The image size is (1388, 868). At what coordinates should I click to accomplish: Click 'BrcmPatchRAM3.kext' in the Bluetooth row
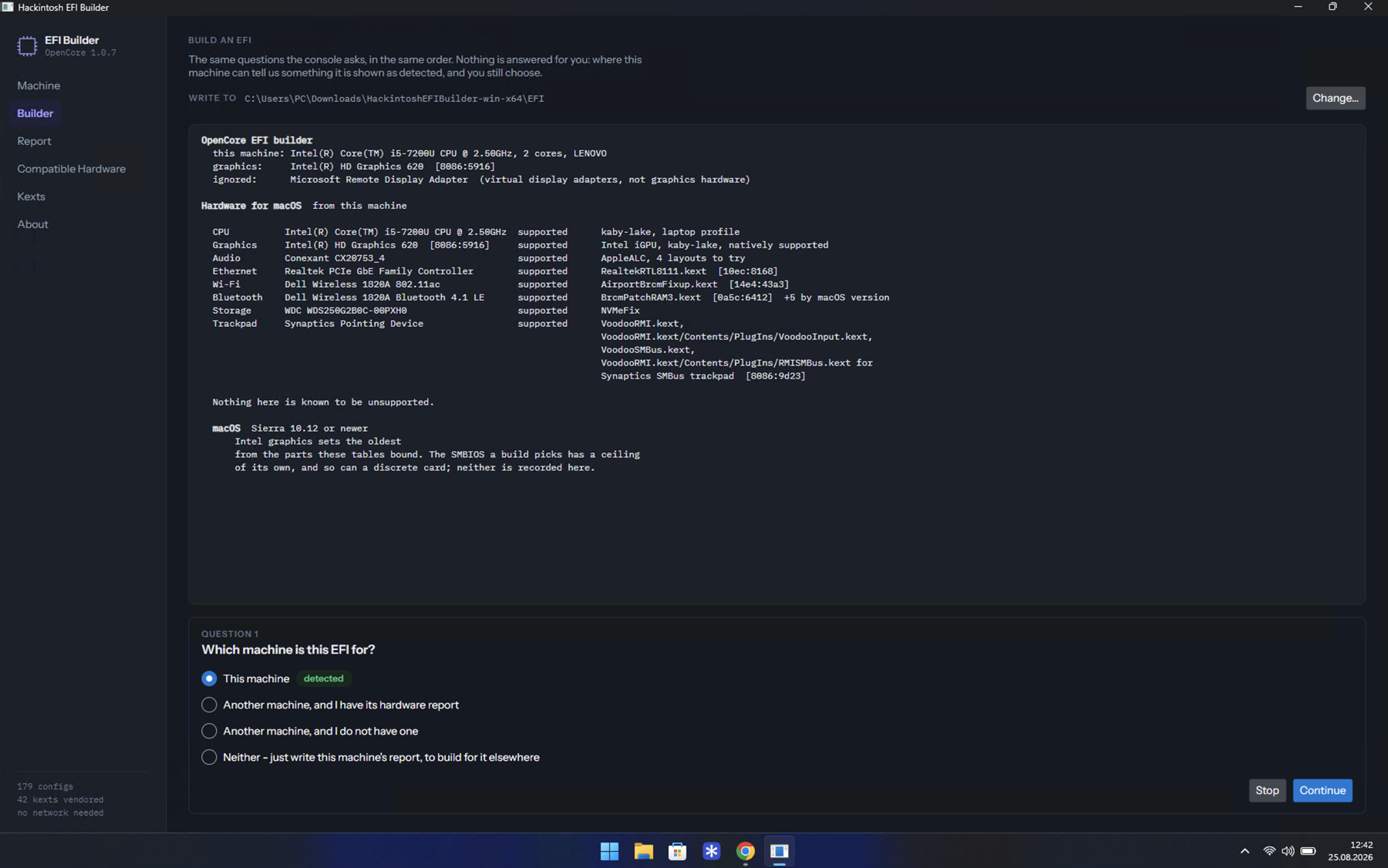tap(651, 298)
